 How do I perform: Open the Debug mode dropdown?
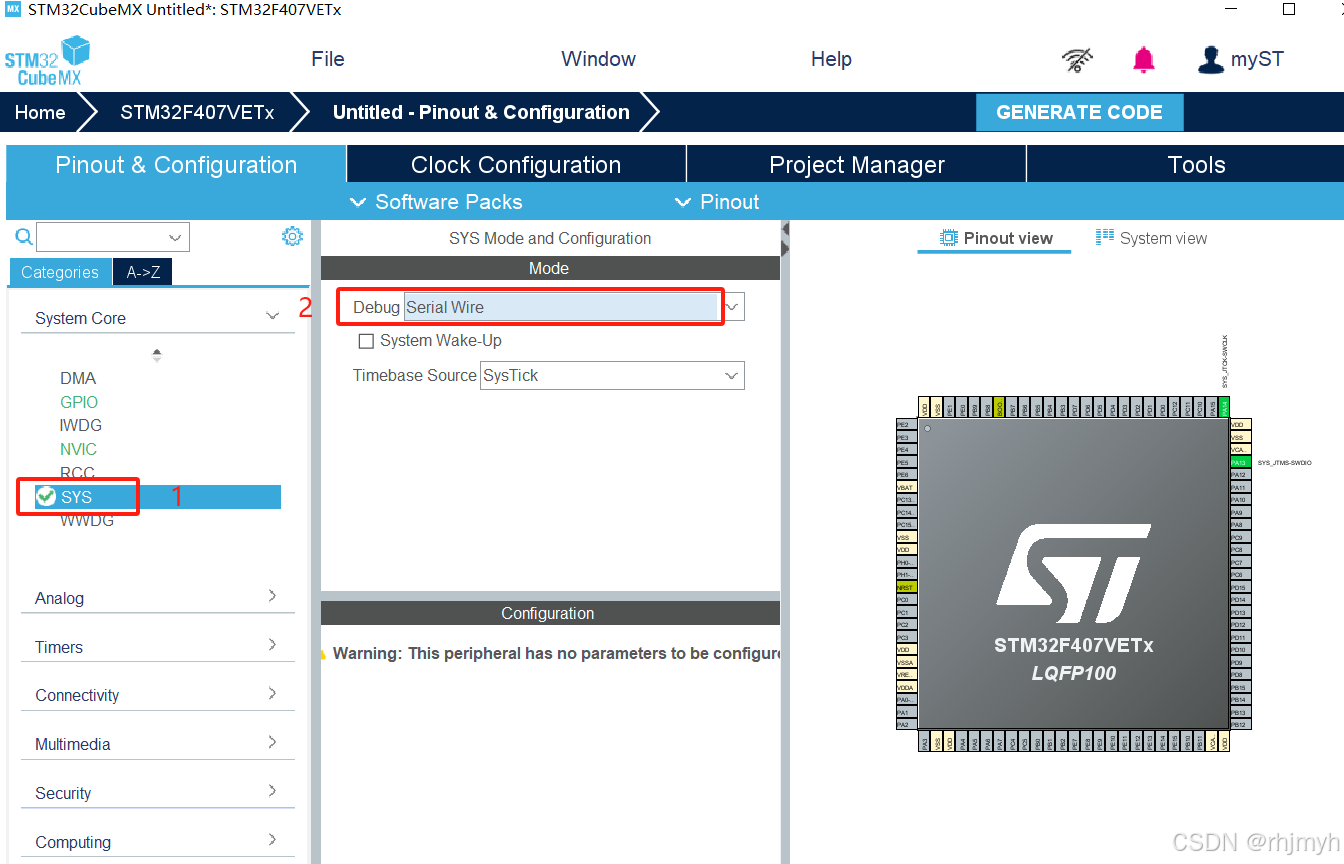pos(730,306)
